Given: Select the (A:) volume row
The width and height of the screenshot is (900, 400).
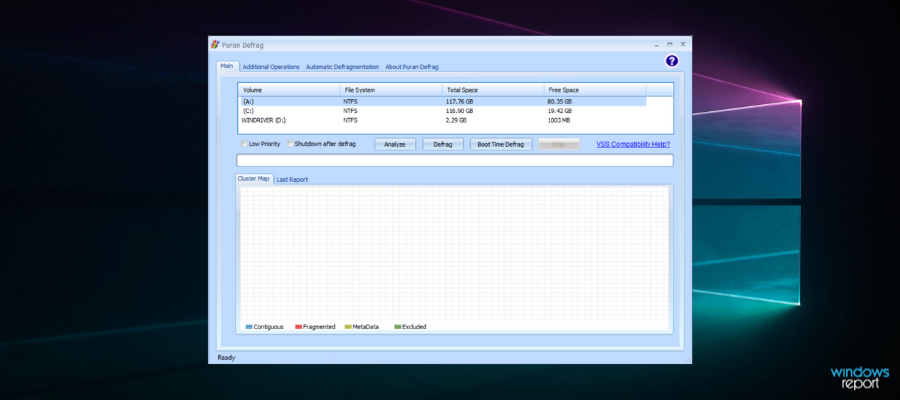Looking at the screenshot, I should [443, 102].
